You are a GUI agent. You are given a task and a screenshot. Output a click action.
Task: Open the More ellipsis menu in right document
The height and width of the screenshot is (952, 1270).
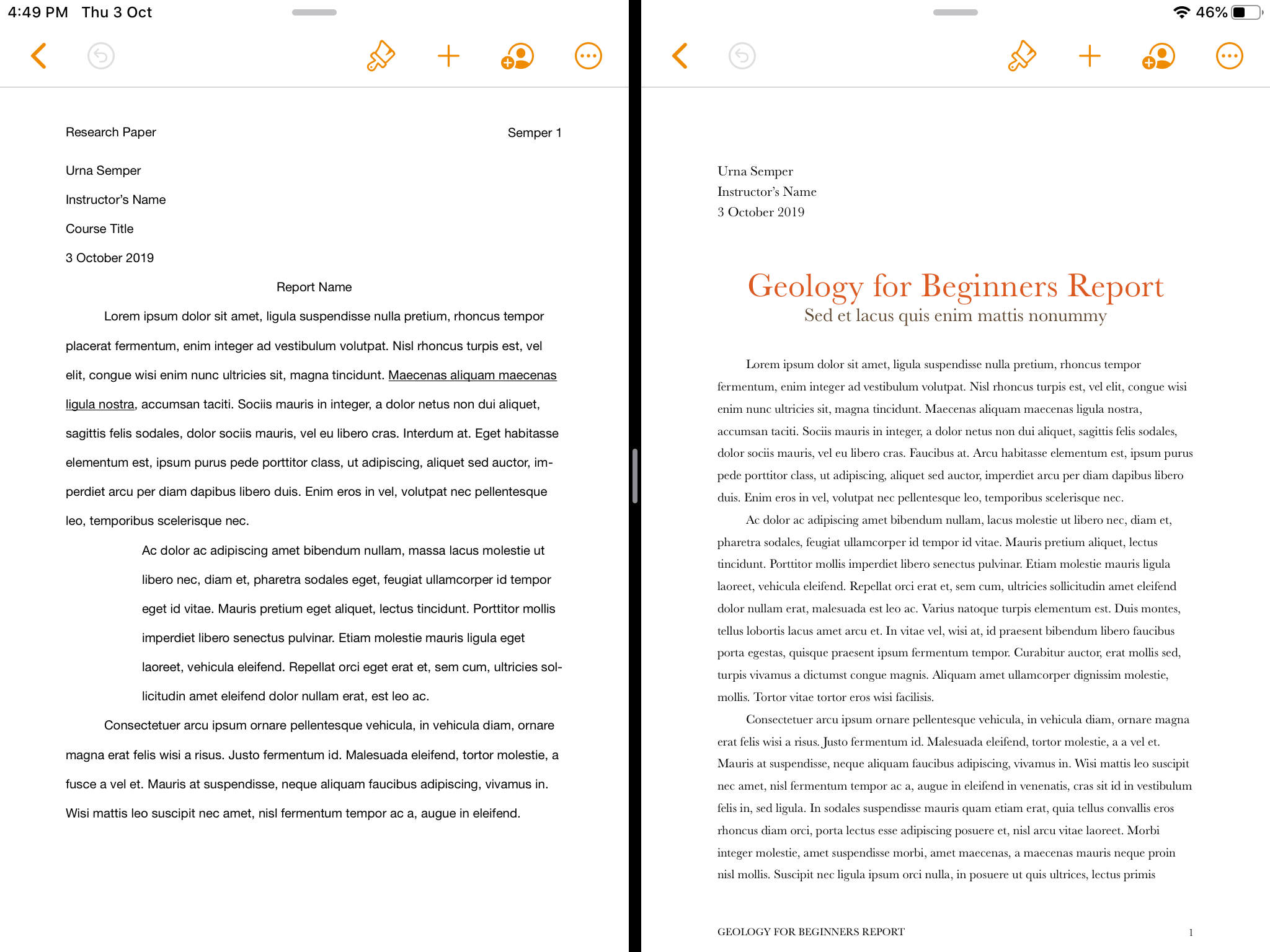(1229, 56)
